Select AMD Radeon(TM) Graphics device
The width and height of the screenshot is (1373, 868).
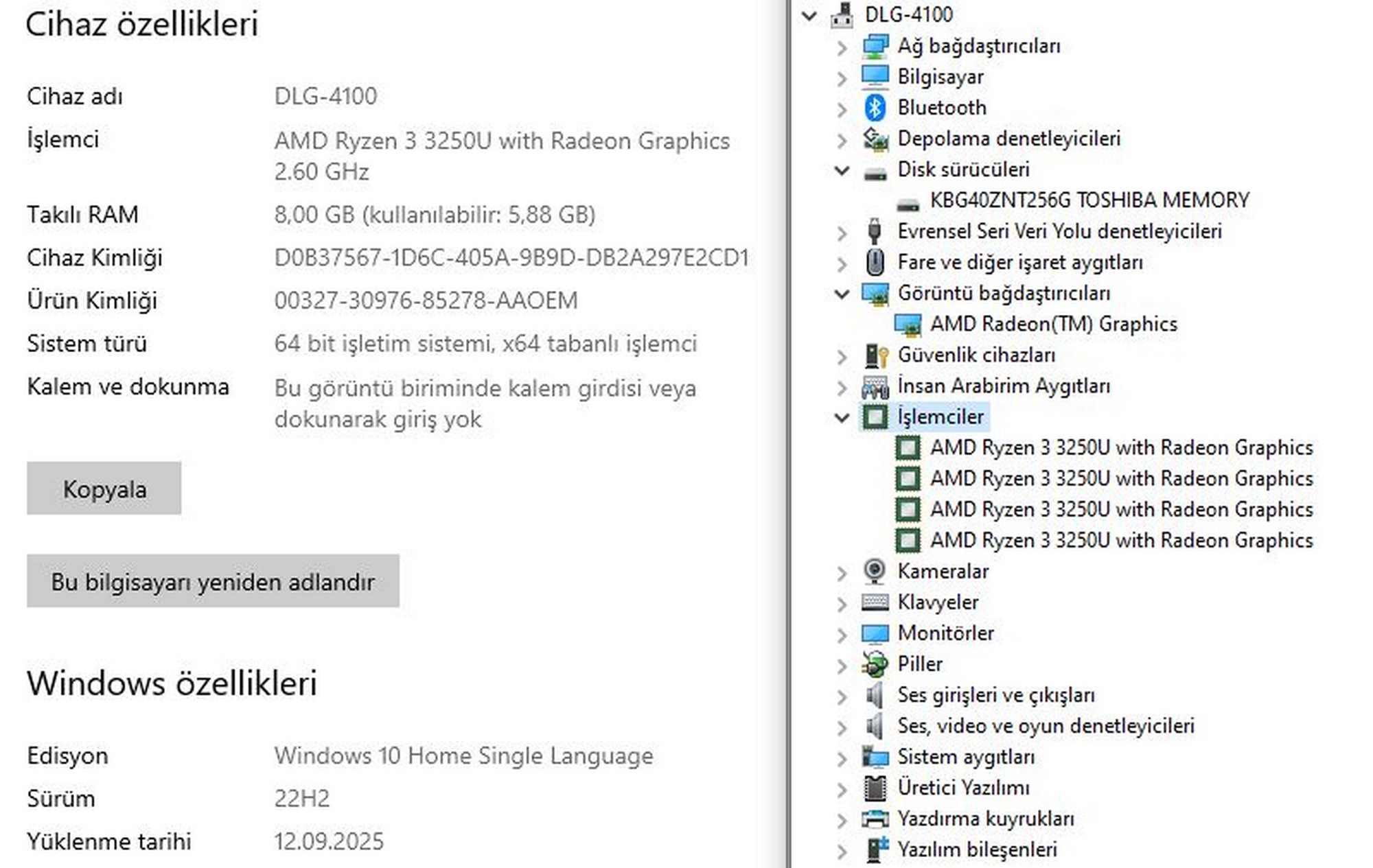[1053, 324]
